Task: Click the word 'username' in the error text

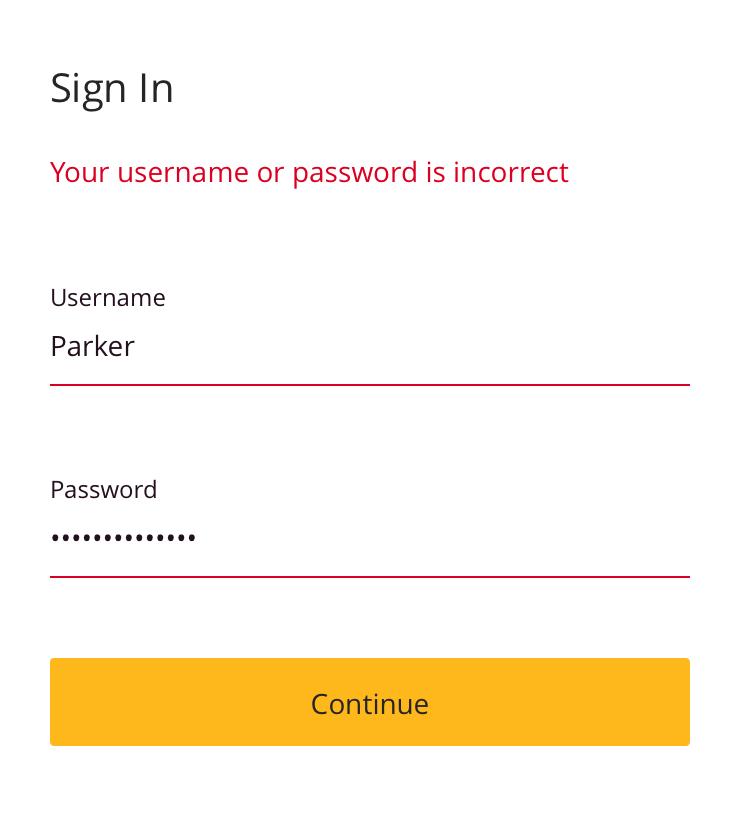Action: (x=183, y=173)
